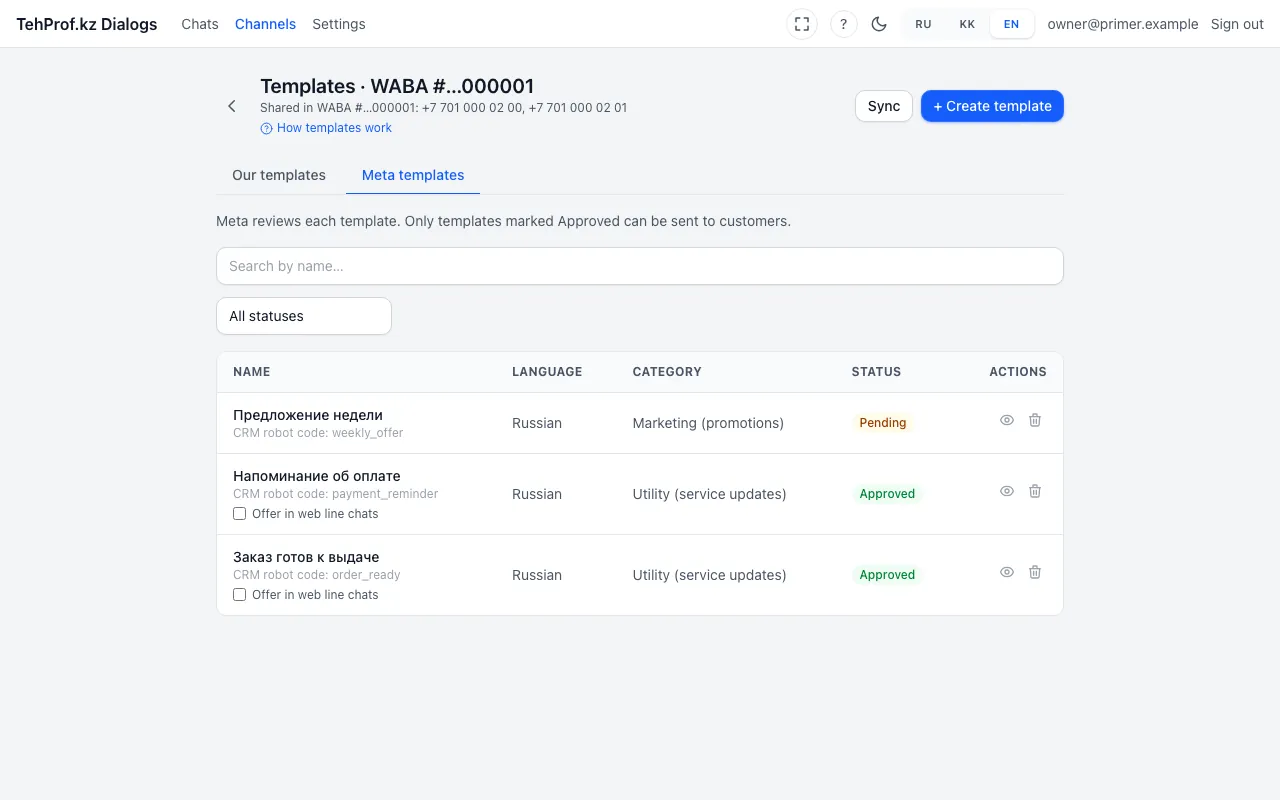Open the Chats section
The image size is (1280, 800).
coord(200,24)
